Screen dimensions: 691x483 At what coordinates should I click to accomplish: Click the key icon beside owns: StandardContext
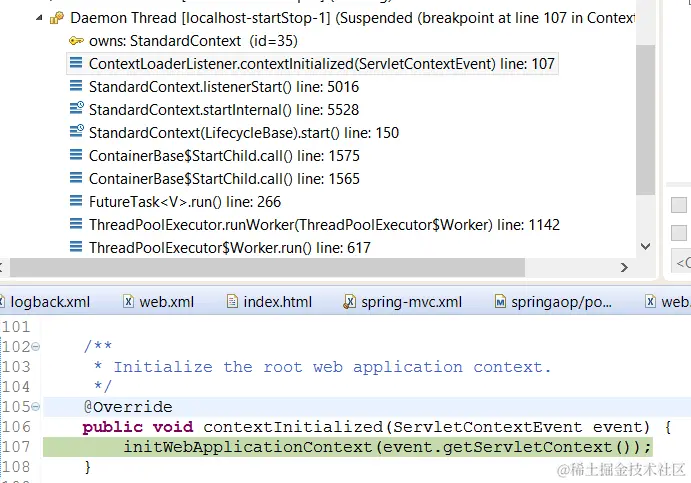click(x=76, y=41)
